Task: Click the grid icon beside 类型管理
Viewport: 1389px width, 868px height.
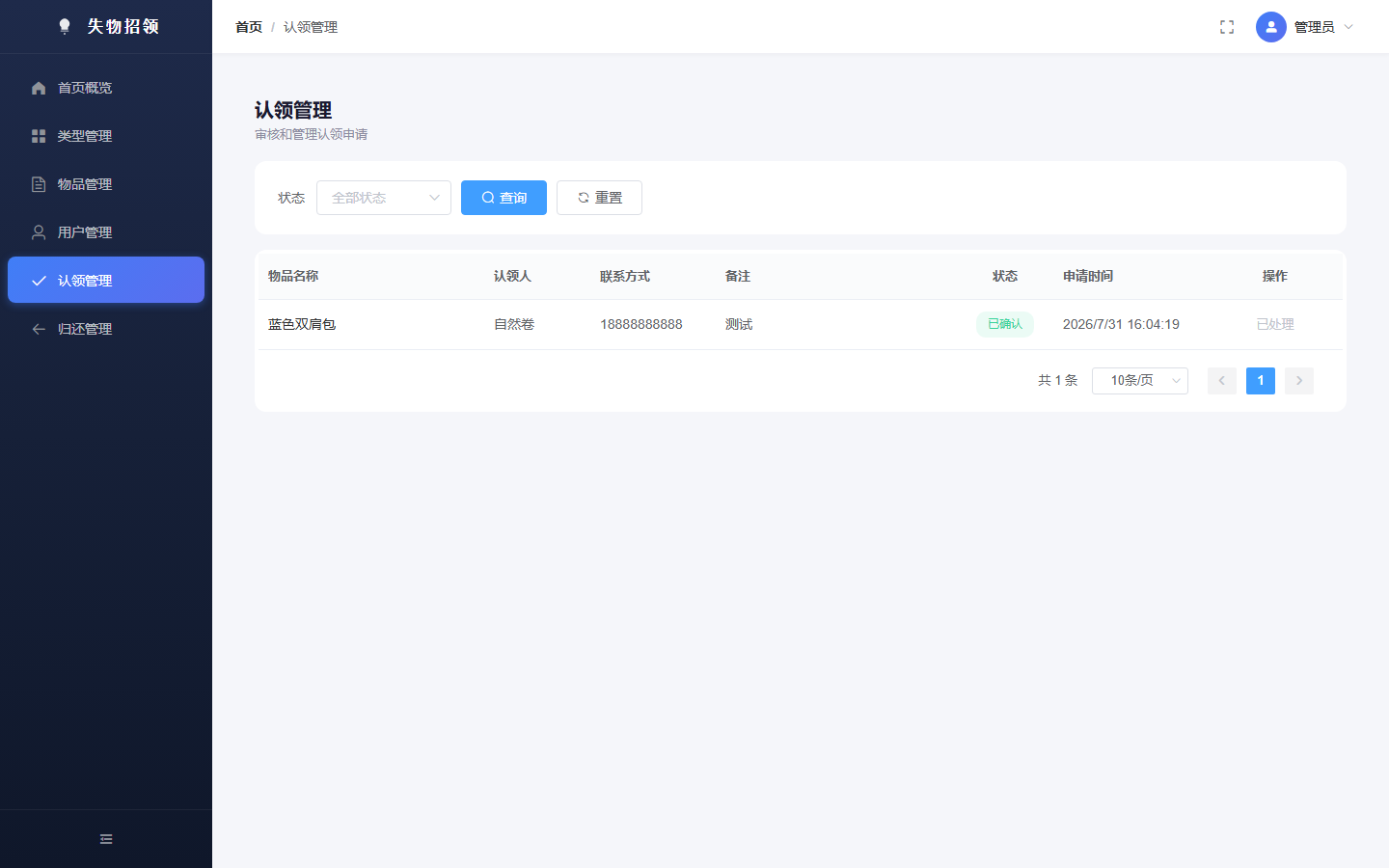Action: pyautogui.click(x=39, y=136)
